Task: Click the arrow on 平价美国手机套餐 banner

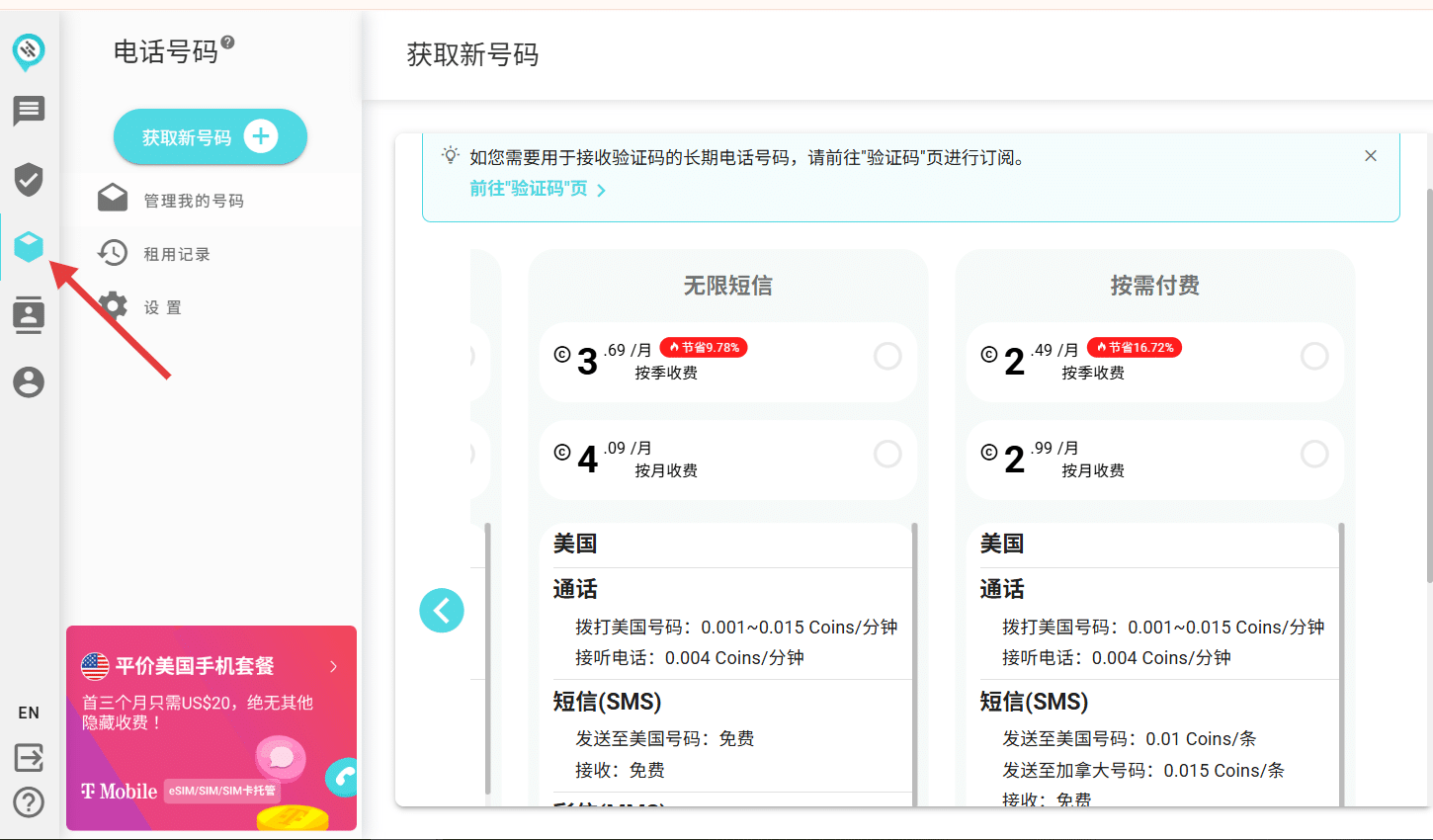Action: [334, 666]
